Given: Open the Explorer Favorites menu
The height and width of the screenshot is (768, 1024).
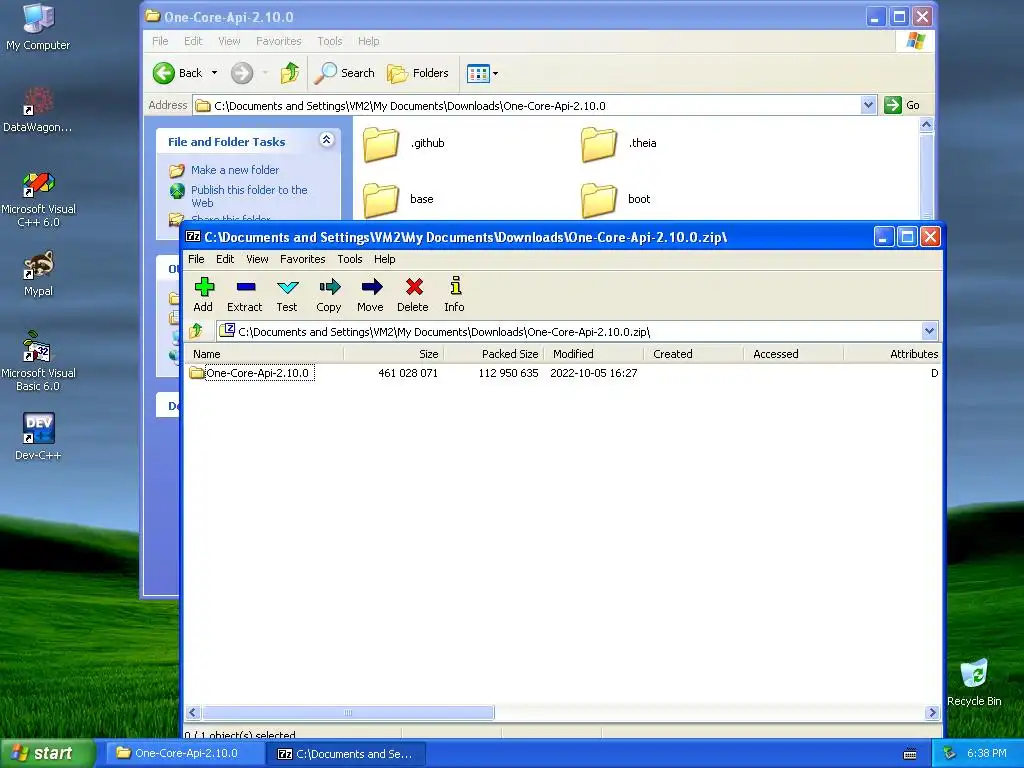Looking at the screenshot, I should (x=279, y=41).
